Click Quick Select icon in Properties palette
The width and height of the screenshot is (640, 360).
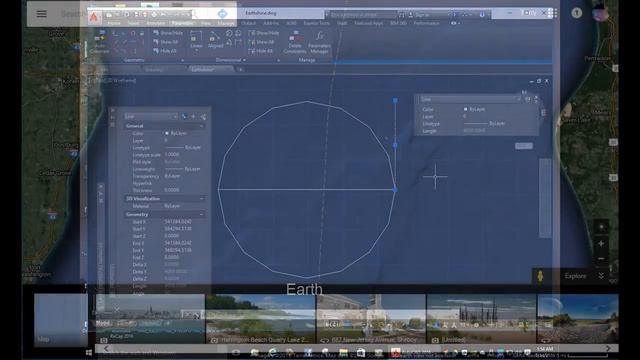(x=203, y=117)
